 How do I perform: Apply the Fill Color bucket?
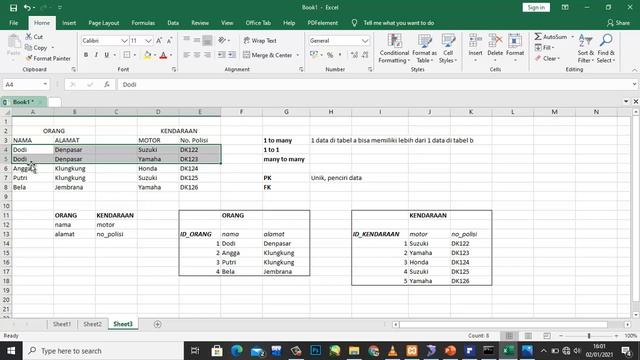[x=147, y=55]
